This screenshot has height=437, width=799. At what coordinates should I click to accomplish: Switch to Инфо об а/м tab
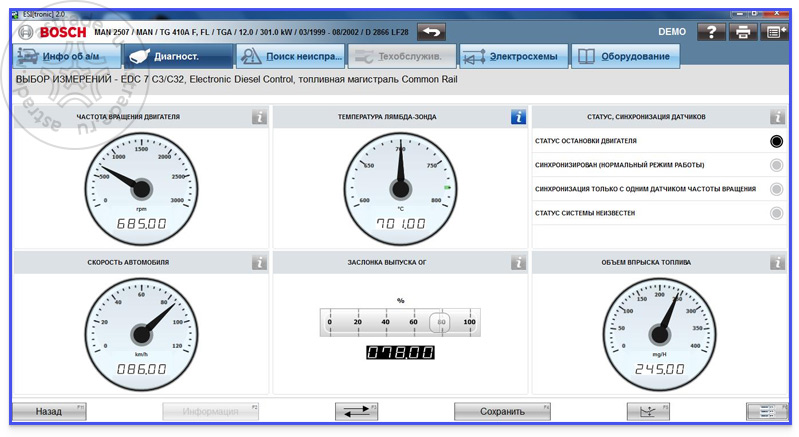point(67,56)
